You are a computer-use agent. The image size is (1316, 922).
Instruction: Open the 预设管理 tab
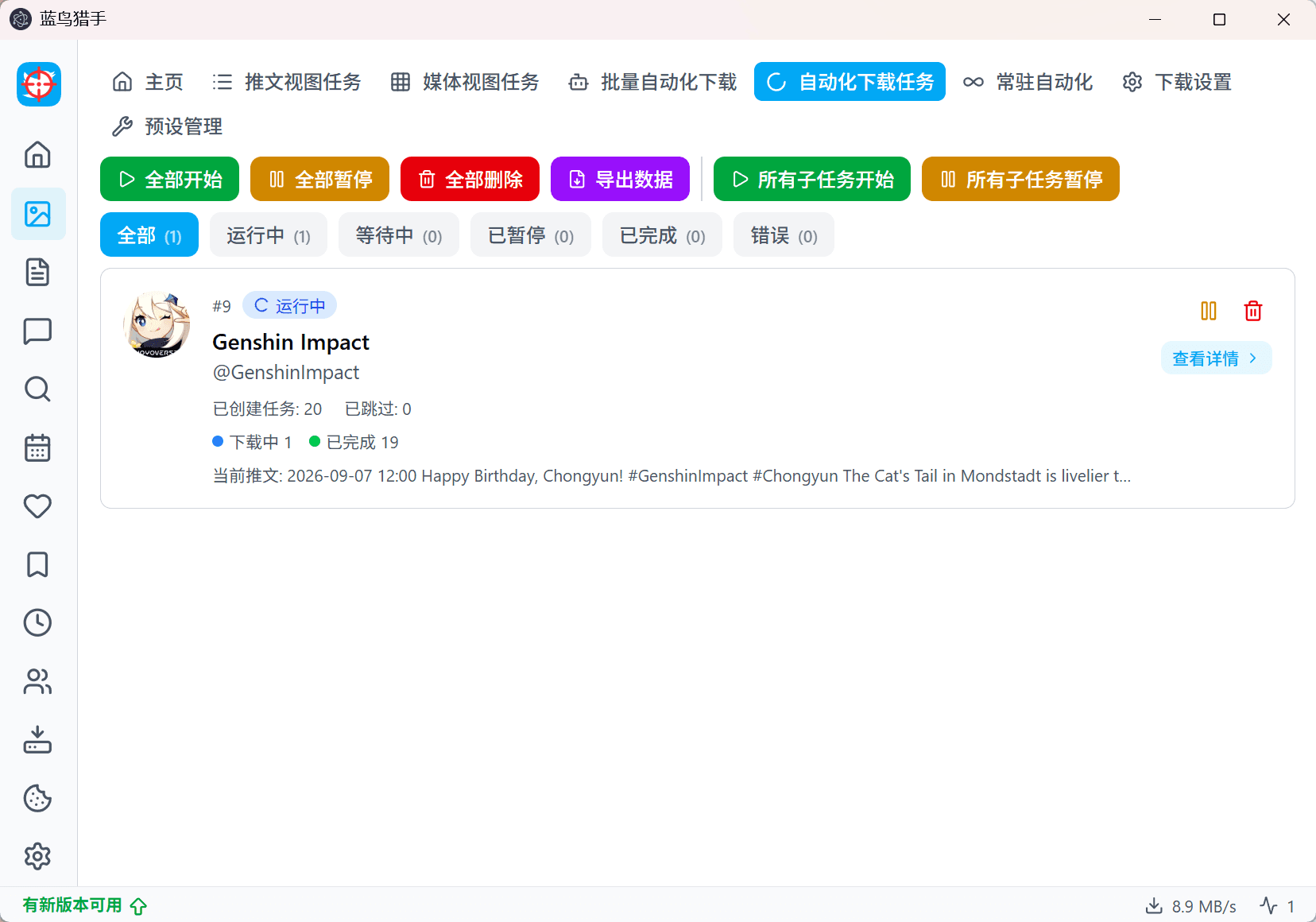point(167,126)
